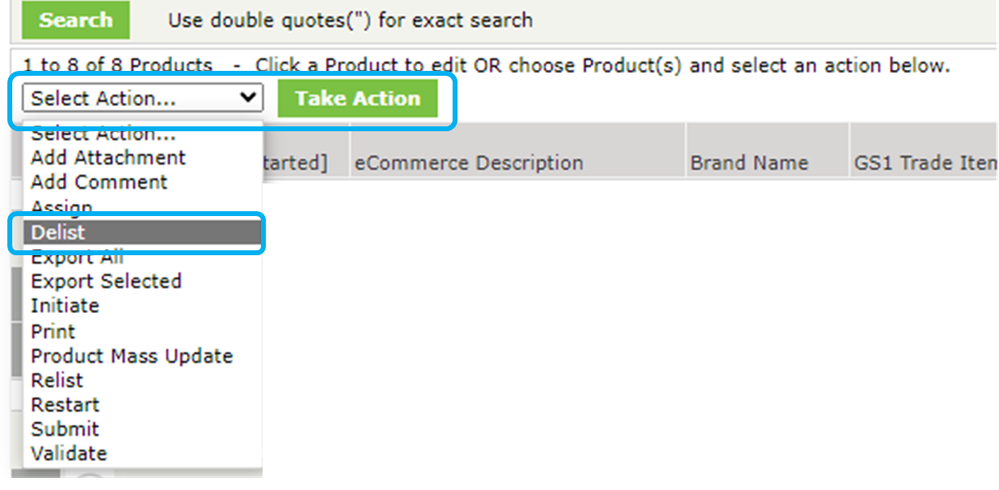Image resolution: width=999 pixels, height=490 pixels.
Task: Select Submit from the action list
Action: 65,429
